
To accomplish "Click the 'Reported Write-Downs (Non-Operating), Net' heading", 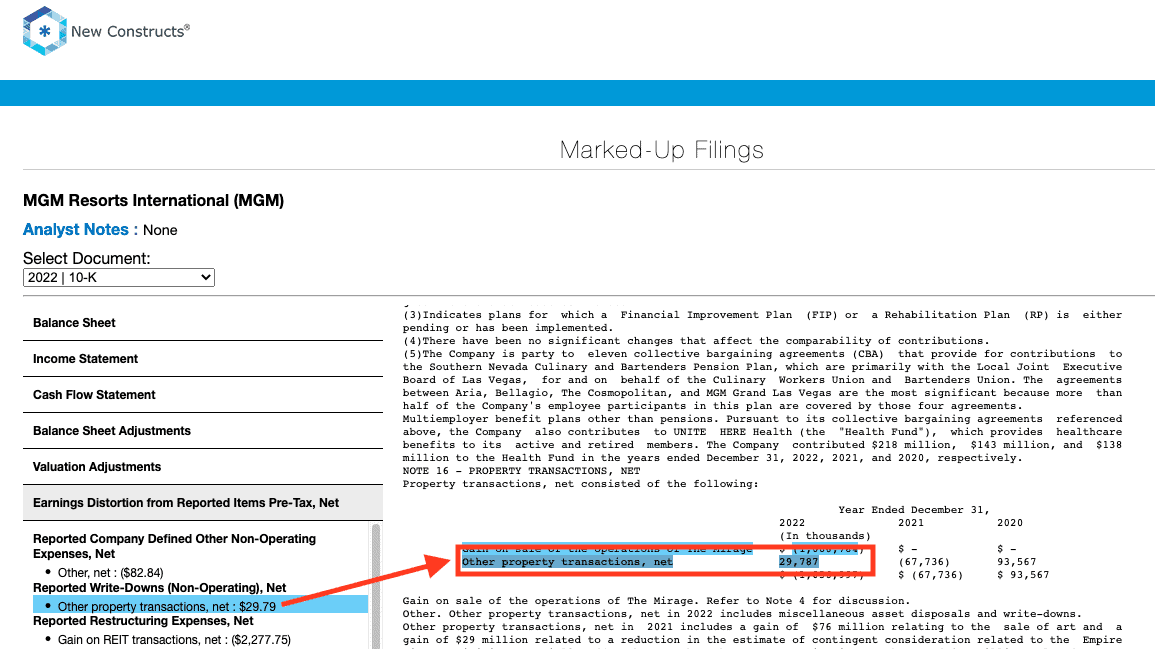I will coord(159,588).
